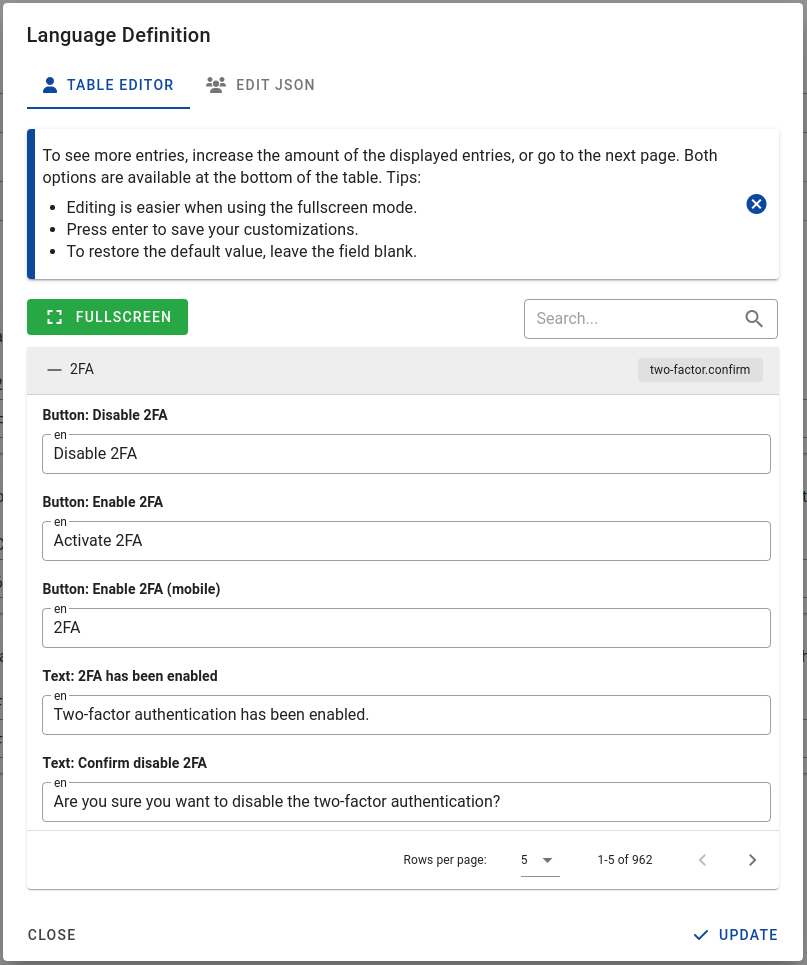The image size is (807, 965).
Task: Click the fullscreen brackets icon
Action: (55, 317)
